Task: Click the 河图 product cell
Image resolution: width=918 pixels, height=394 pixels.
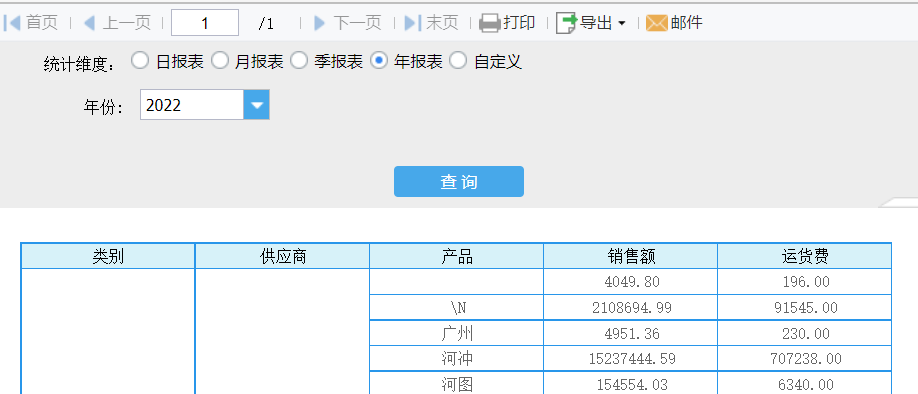Action: pyautogui.click(x=457, y=383)
